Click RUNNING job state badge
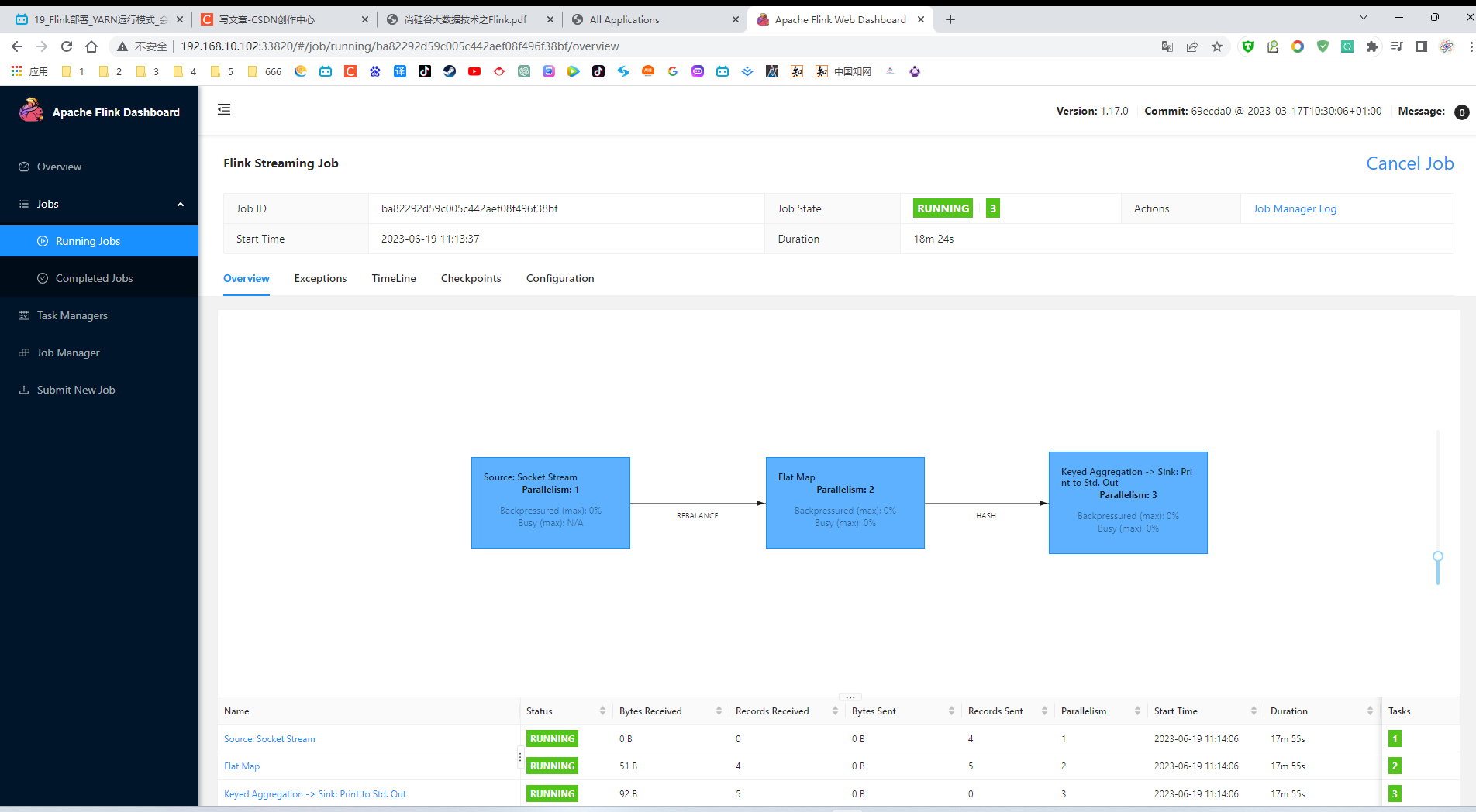1476x812 pixels. (943, 208)
